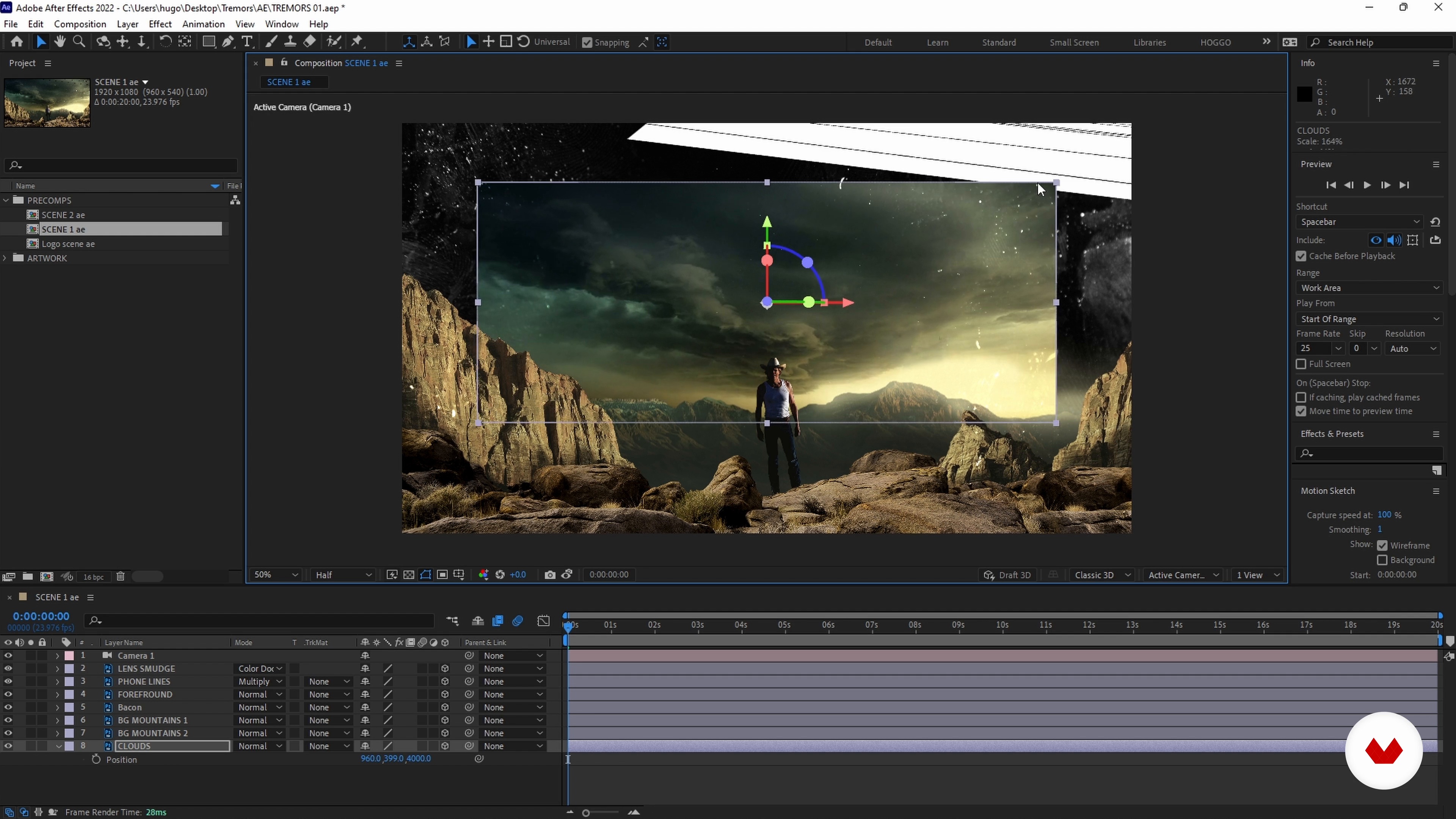Open the Animation menu
This screenshot has width=1456, height=819.
(204, 24)
